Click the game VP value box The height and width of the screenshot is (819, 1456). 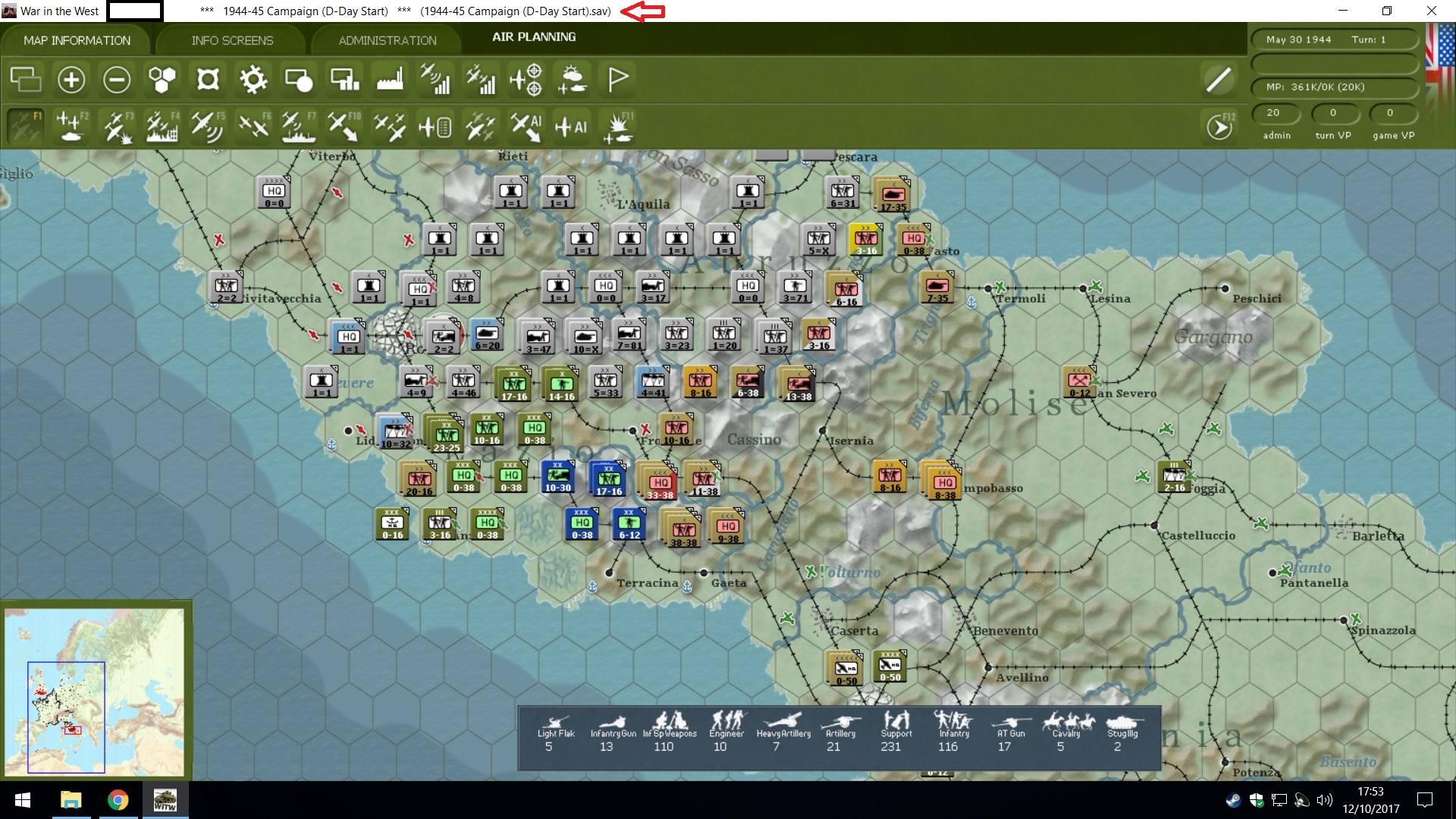[x=1392, y=113]
